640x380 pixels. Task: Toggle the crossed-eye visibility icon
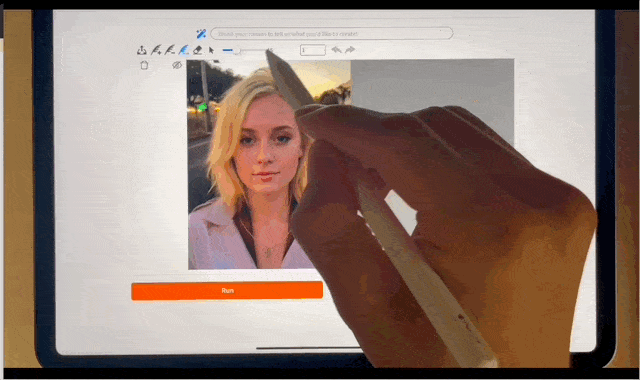coord(177,65)
